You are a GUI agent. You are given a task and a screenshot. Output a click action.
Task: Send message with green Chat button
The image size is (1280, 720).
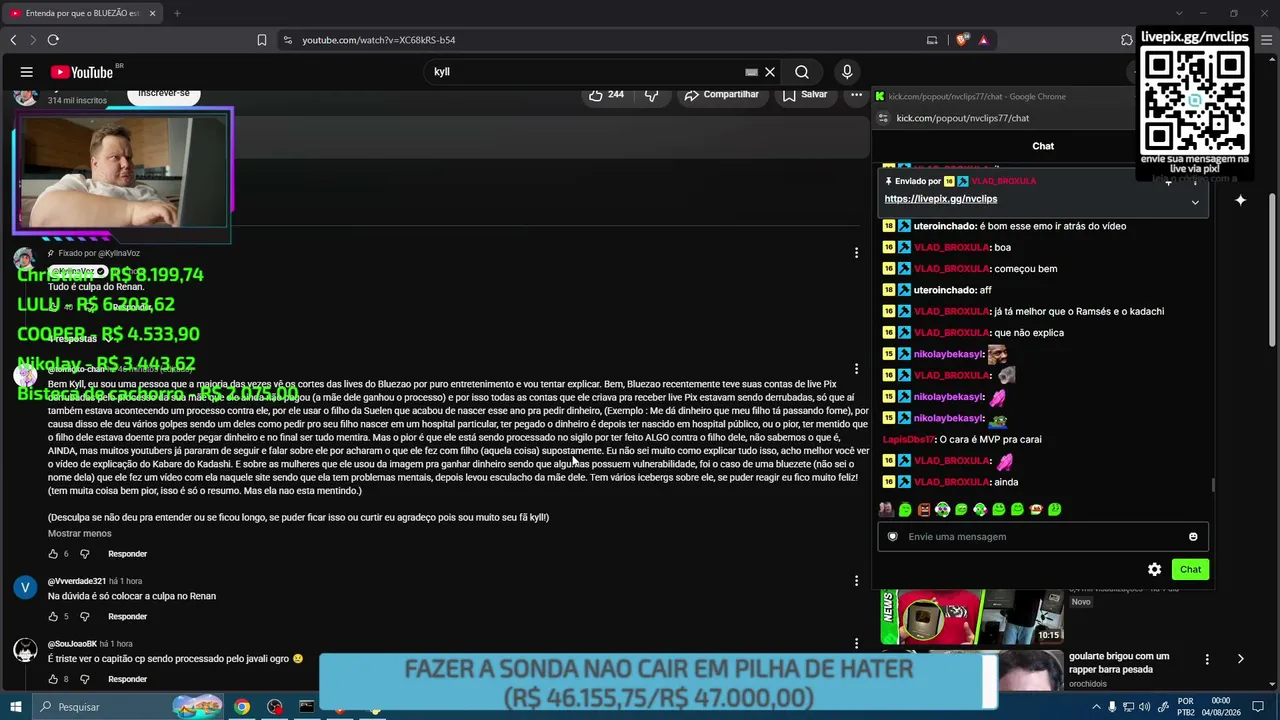tap(1190, 569)
